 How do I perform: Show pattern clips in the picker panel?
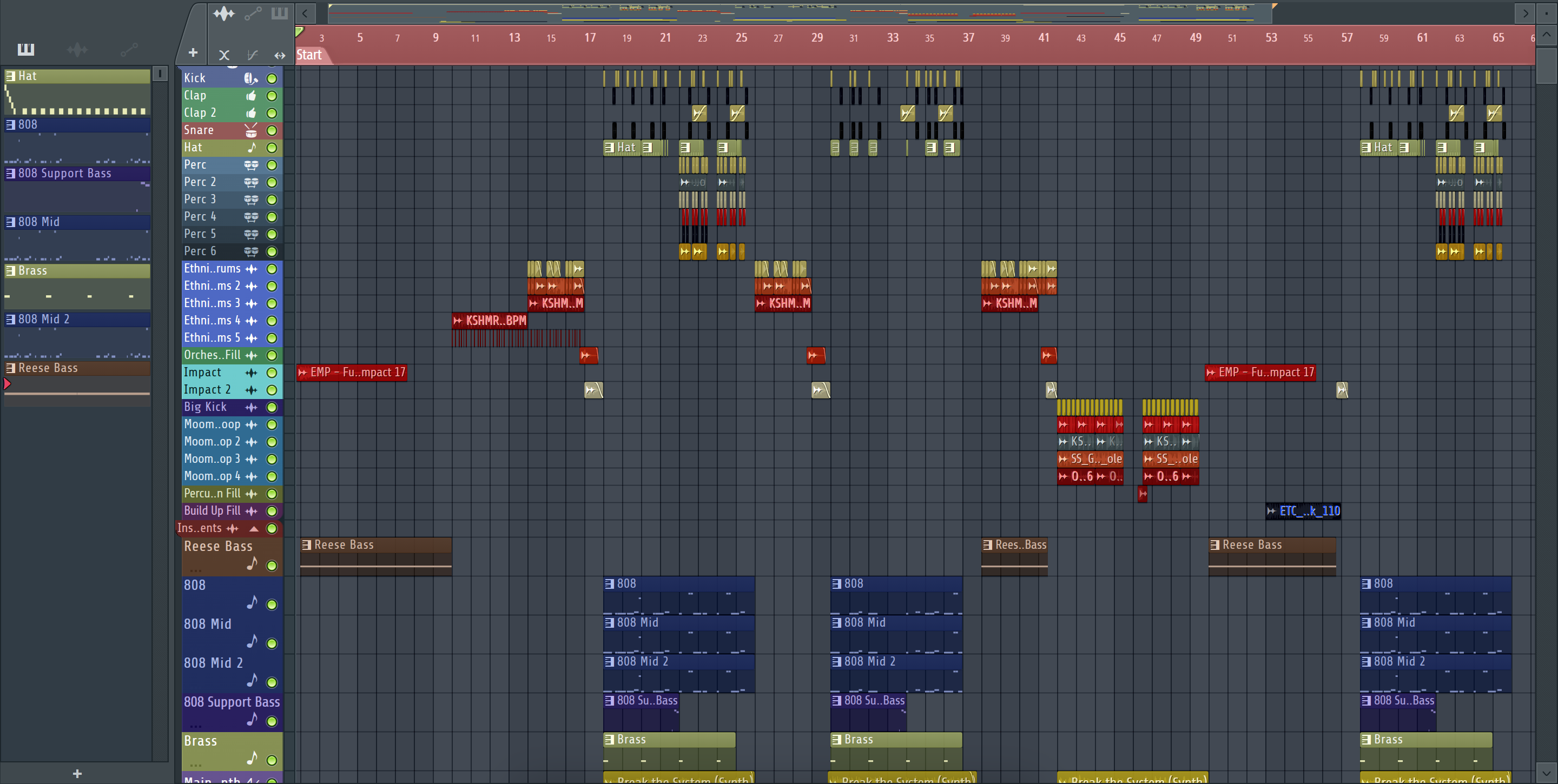point(25,50)
